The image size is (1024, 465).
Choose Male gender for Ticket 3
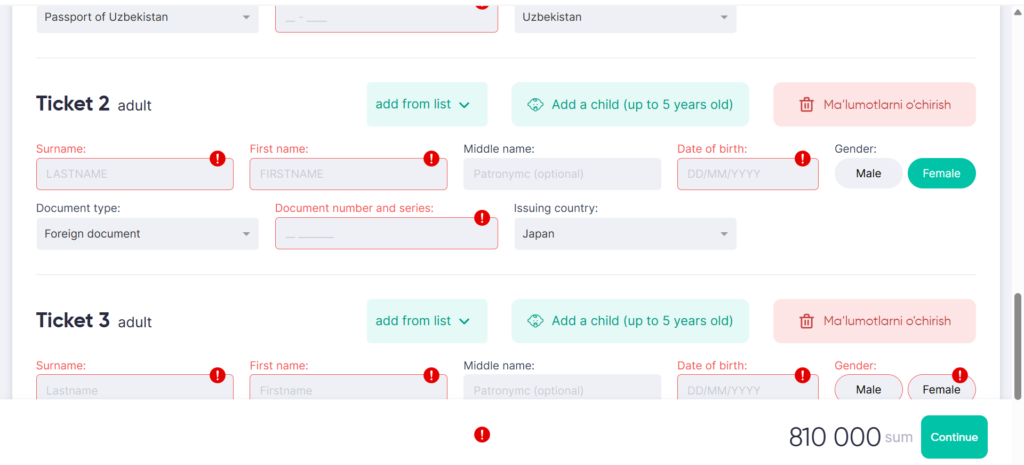click(x=868, y=389)
